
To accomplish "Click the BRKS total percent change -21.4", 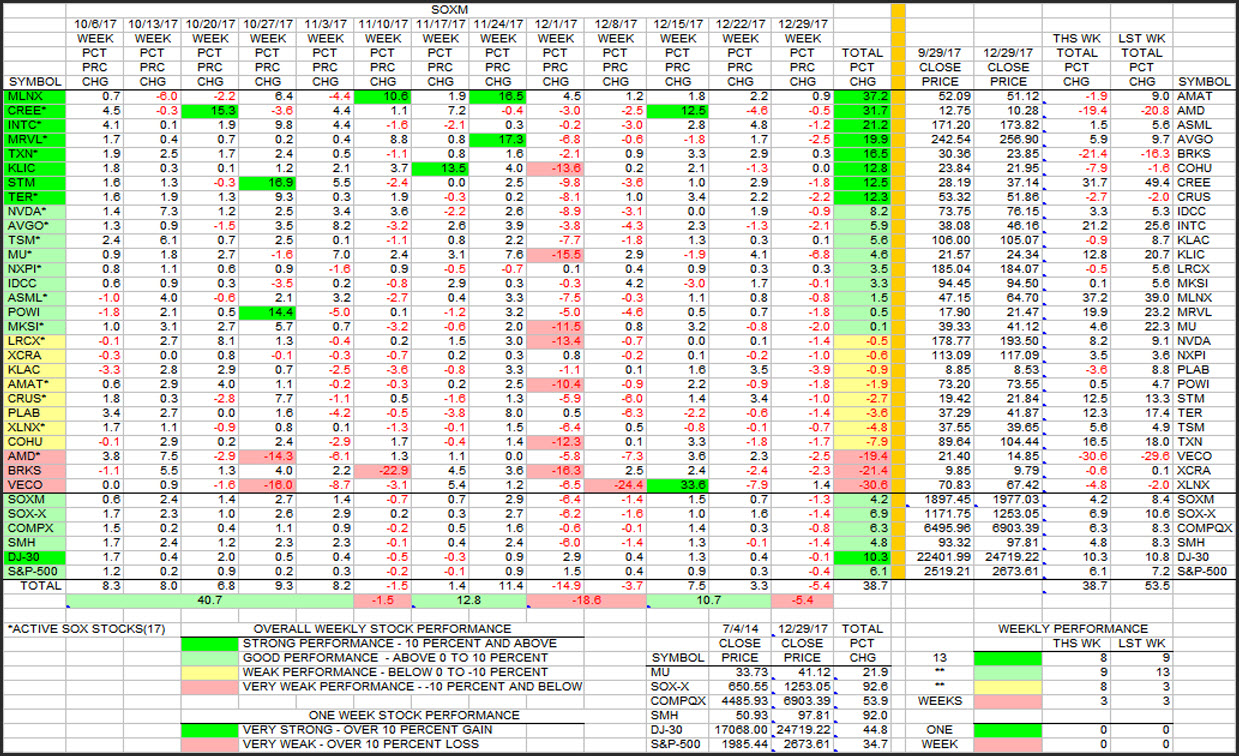I will [862, 470].
